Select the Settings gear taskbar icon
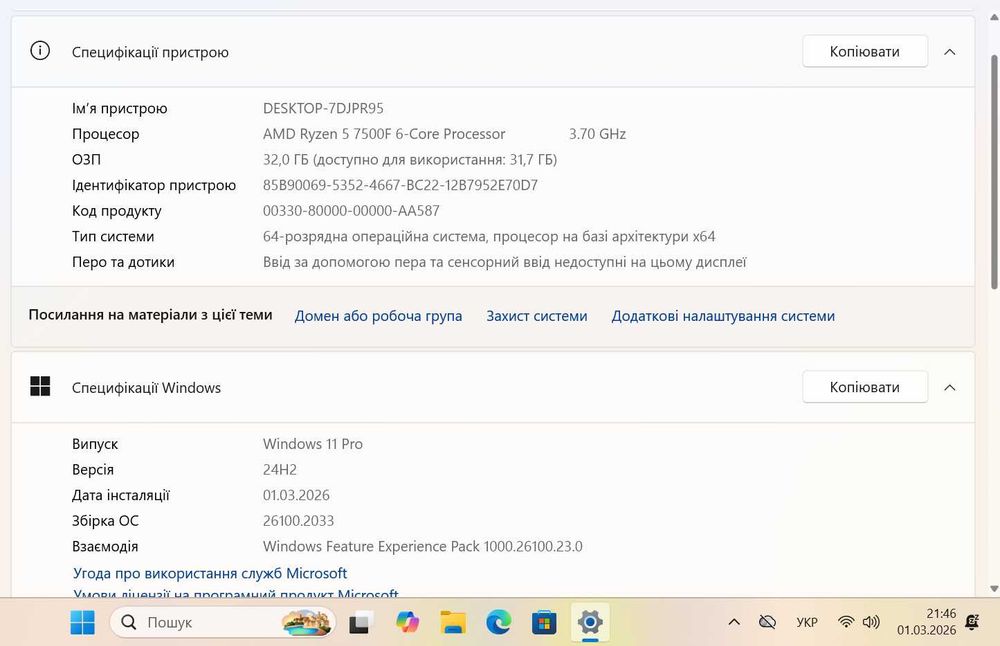The image size is (1000, 646). tap(590, 622)
